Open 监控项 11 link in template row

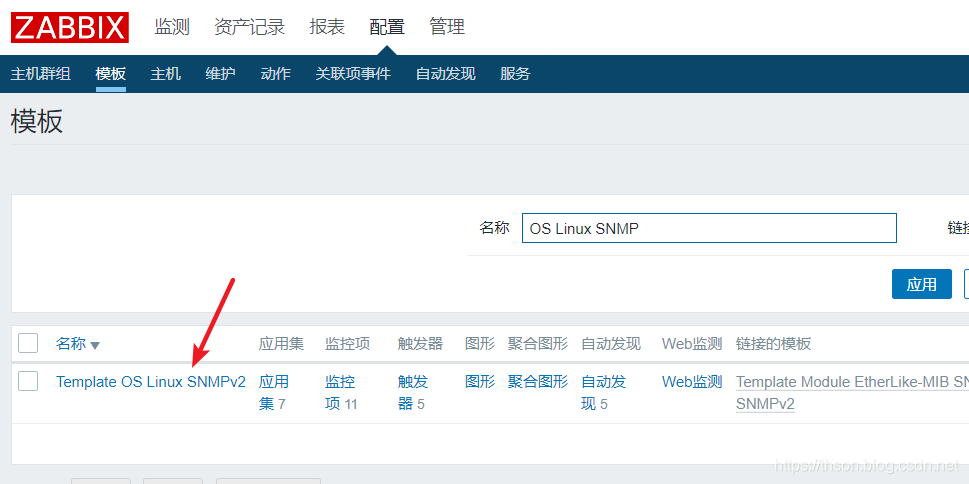click(x=341, y=393)
